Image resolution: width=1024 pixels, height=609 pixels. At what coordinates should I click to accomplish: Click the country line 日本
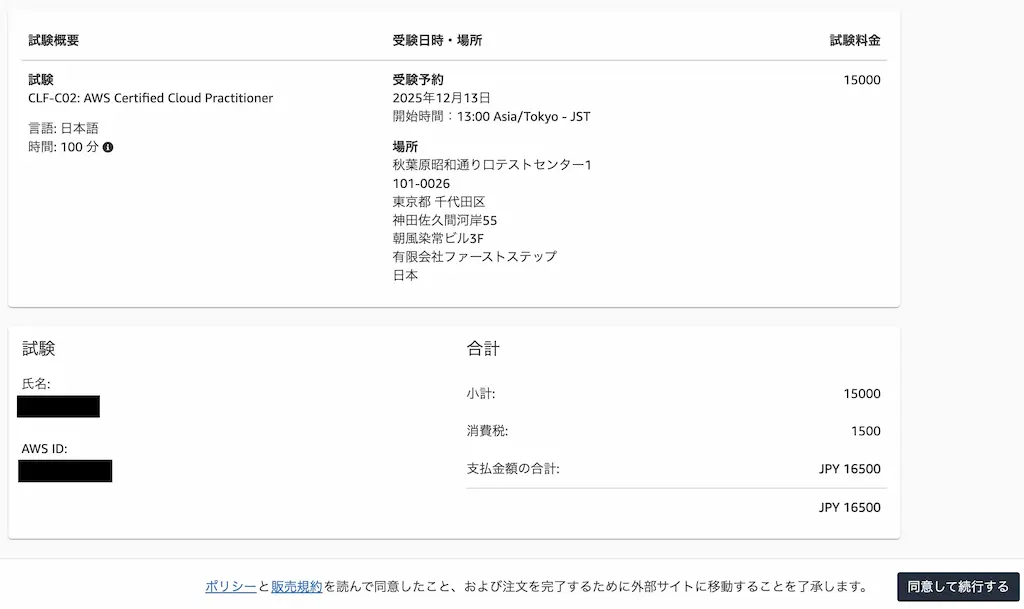click(x=405, y=275)
